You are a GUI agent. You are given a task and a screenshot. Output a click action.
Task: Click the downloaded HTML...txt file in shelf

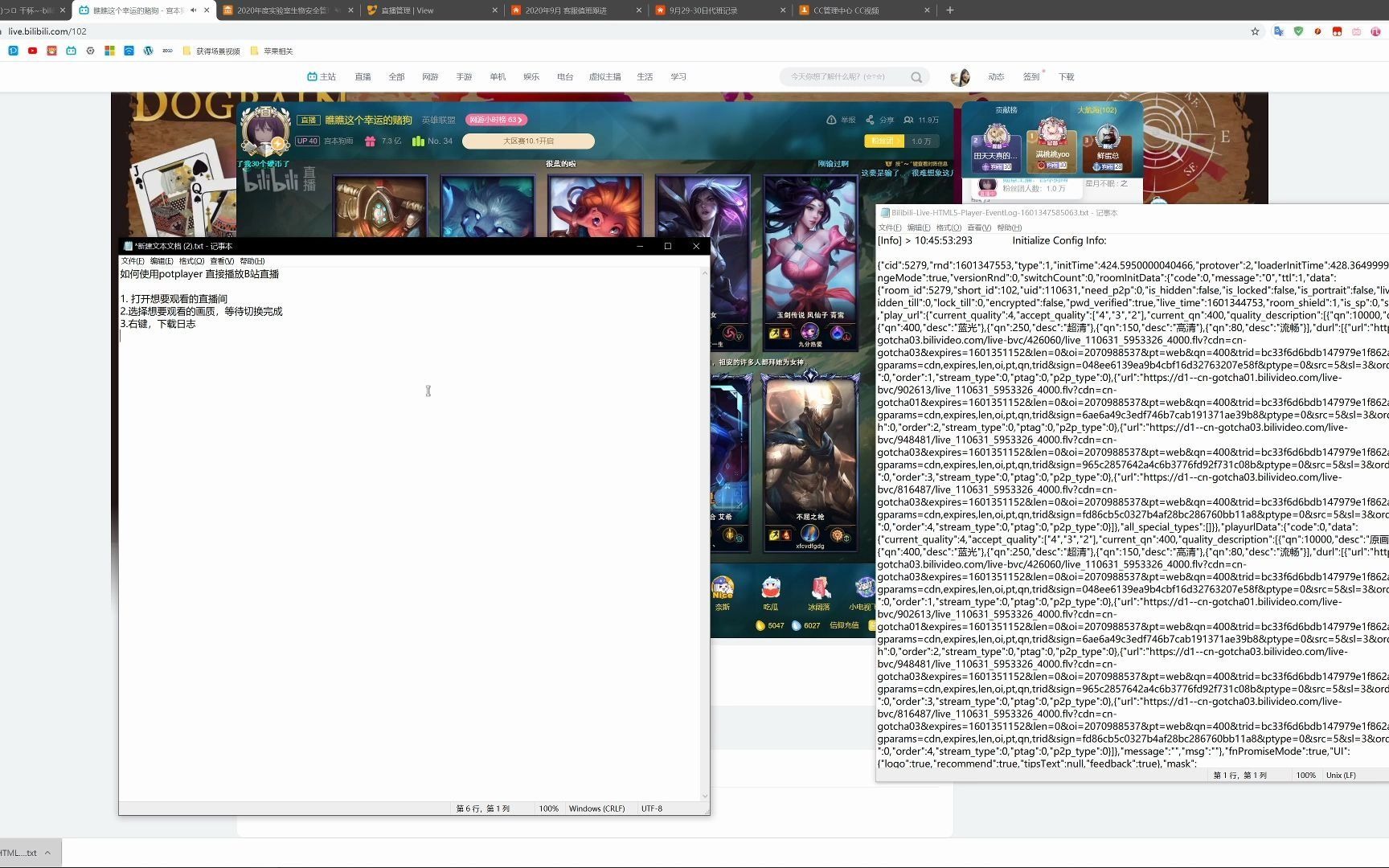(x=18, y=853)
